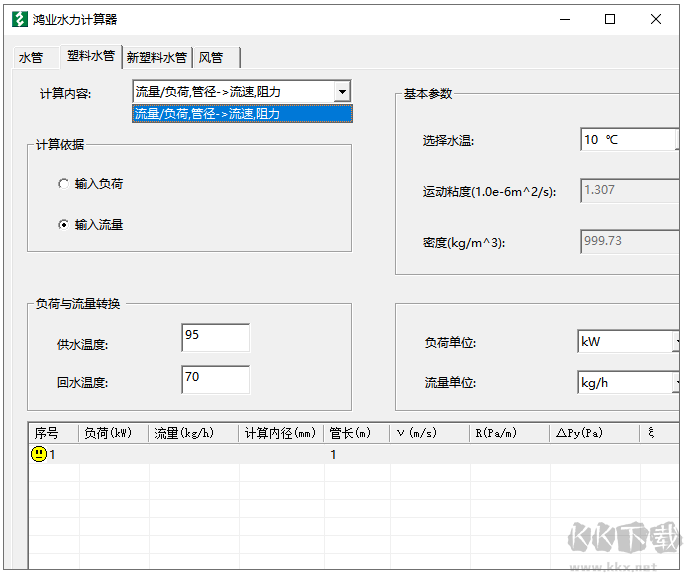Maximize the calculator window
The image size is (684, 574).
(610, 19)
